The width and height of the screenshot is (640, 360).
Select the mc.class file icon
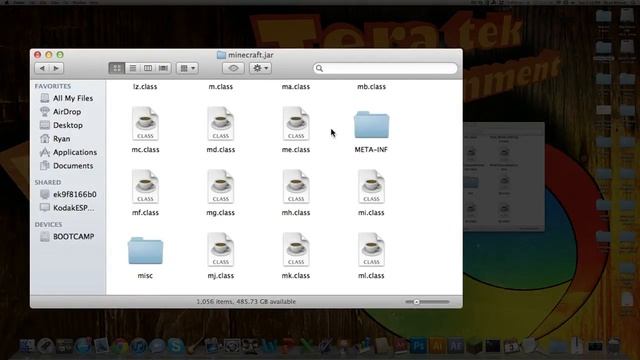click(x=145, y=124)
